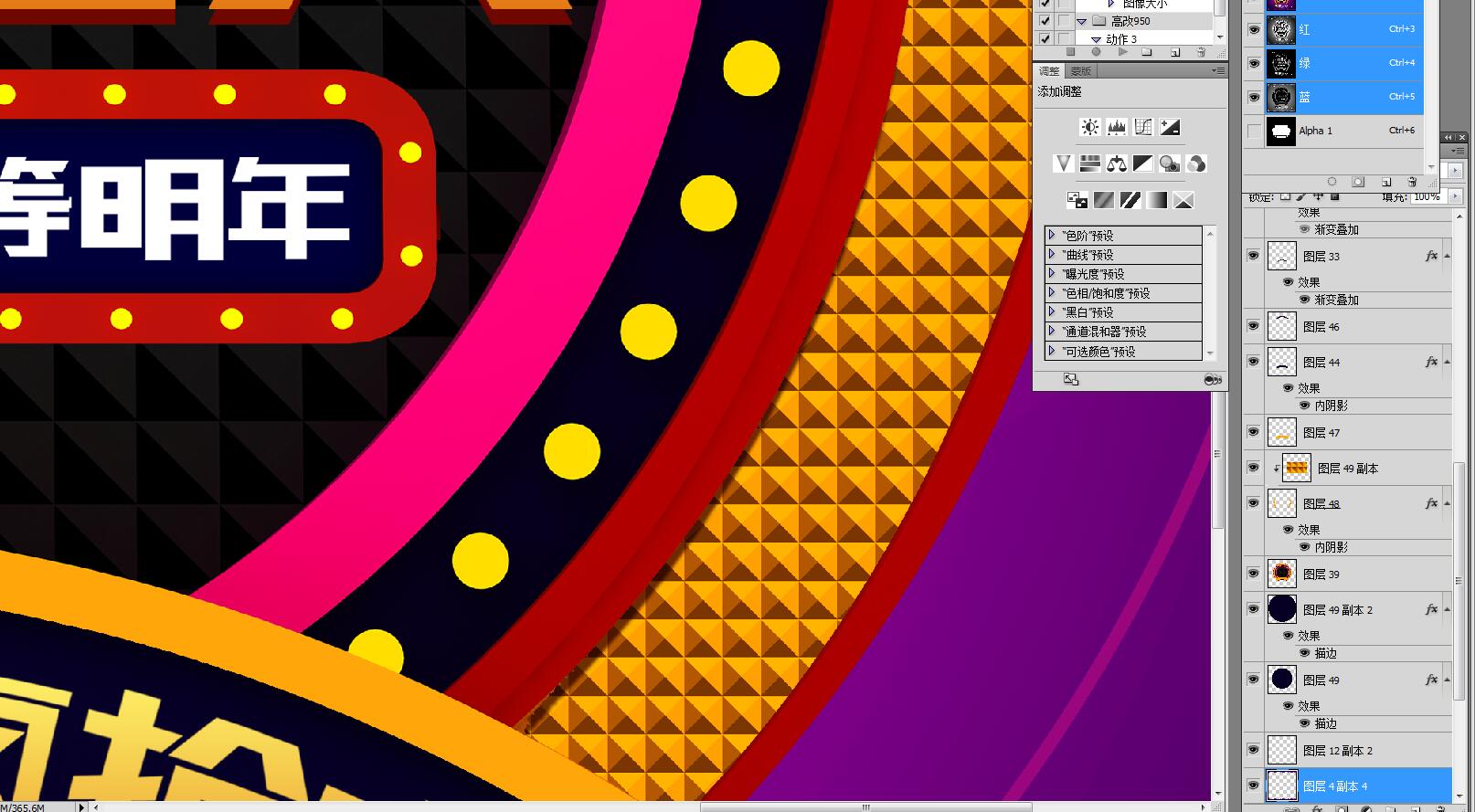
Task: Show the Alpha 1 channel
Action: pos(1254,131)
